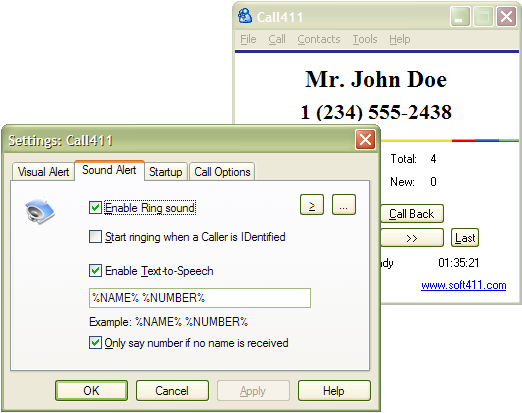Open the Contacts menu in Call411
Image resolution: width=522 pixels, height=413 pixels.
click(319, 39)
